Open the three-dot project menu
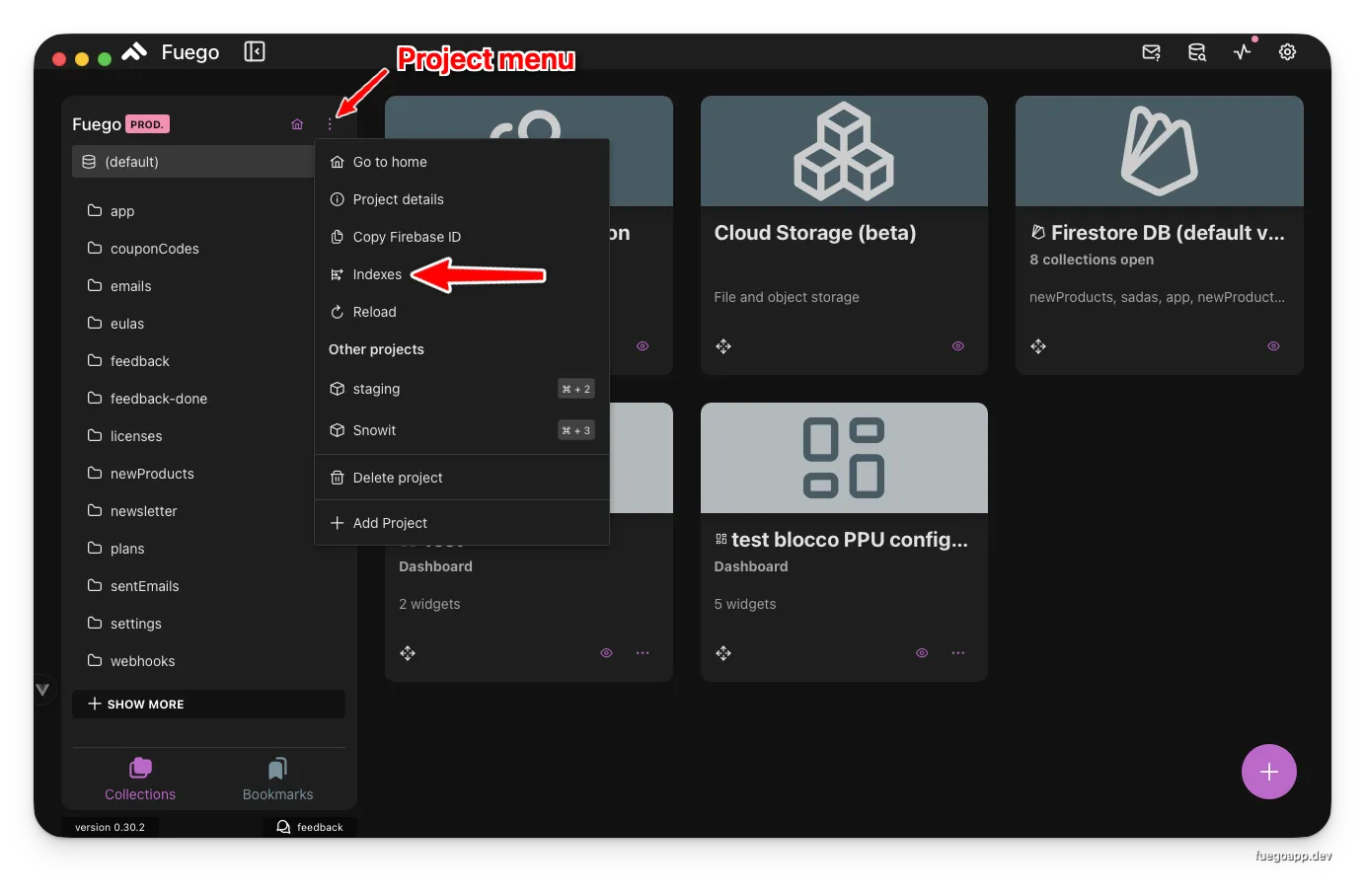The width and height of the screenshot is (1365, 896). point(330,124)
